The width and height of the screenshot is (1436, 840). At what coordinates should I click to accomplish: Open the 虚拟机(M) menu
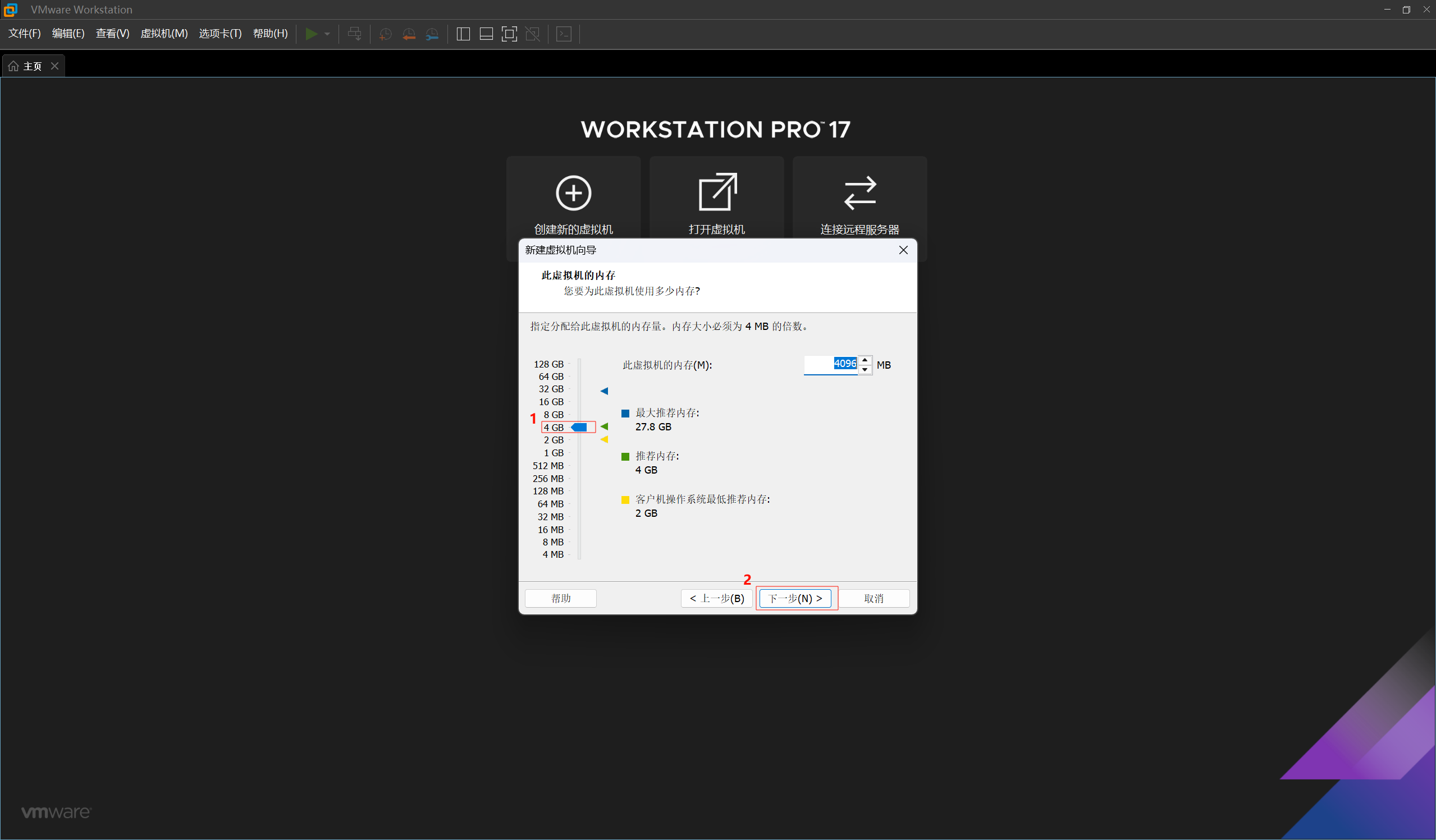pyautogui.click(x=163, y=34)
